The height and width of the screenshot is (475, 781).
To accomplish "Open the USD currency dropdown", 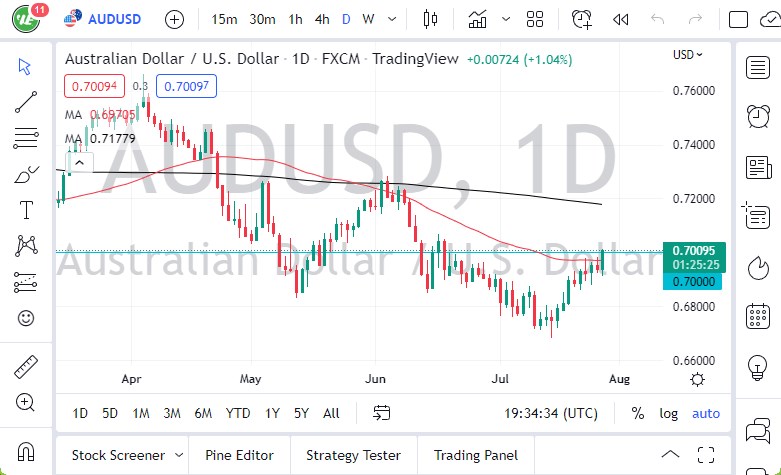I will point(687,55).
